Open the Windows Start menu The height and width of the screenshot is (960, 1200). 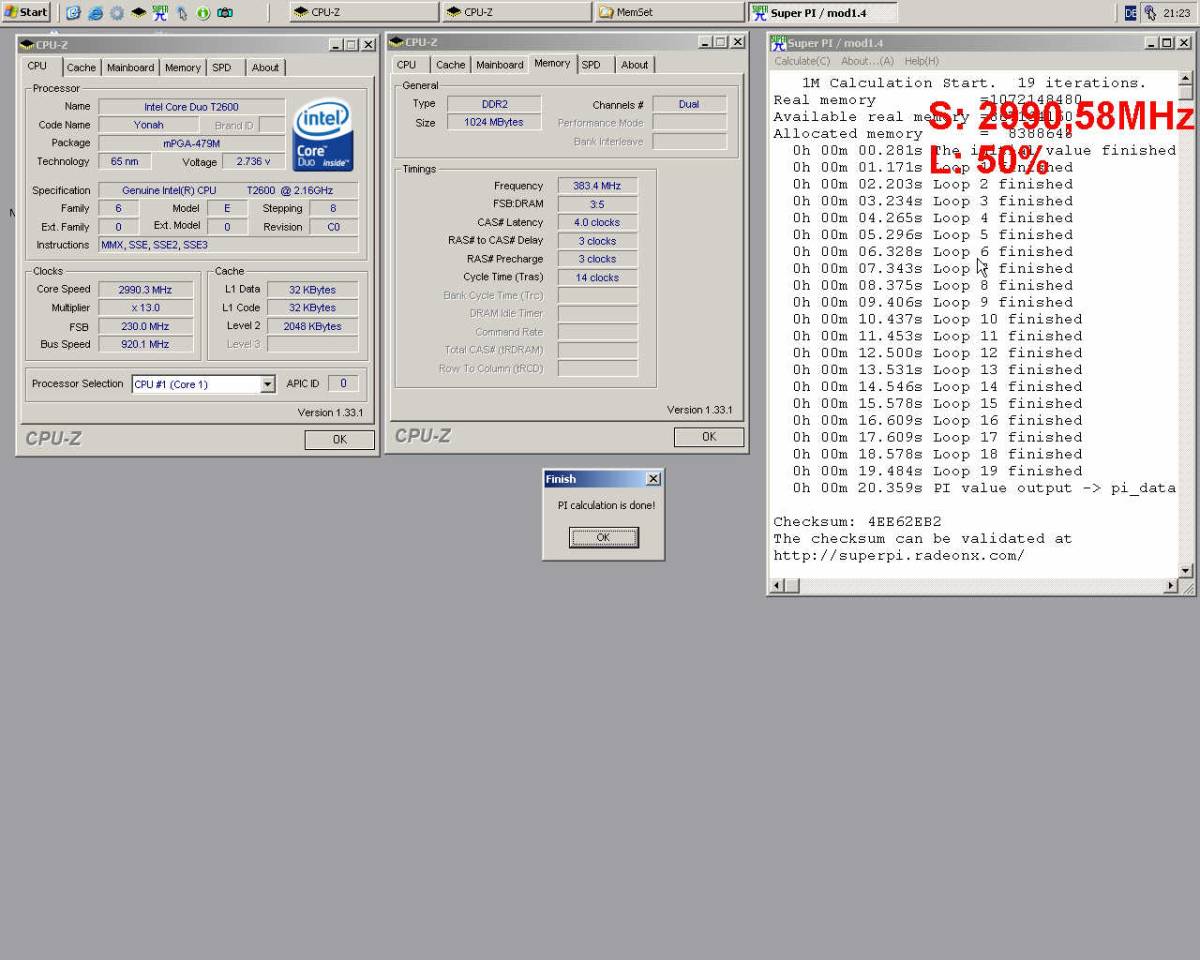27,12
